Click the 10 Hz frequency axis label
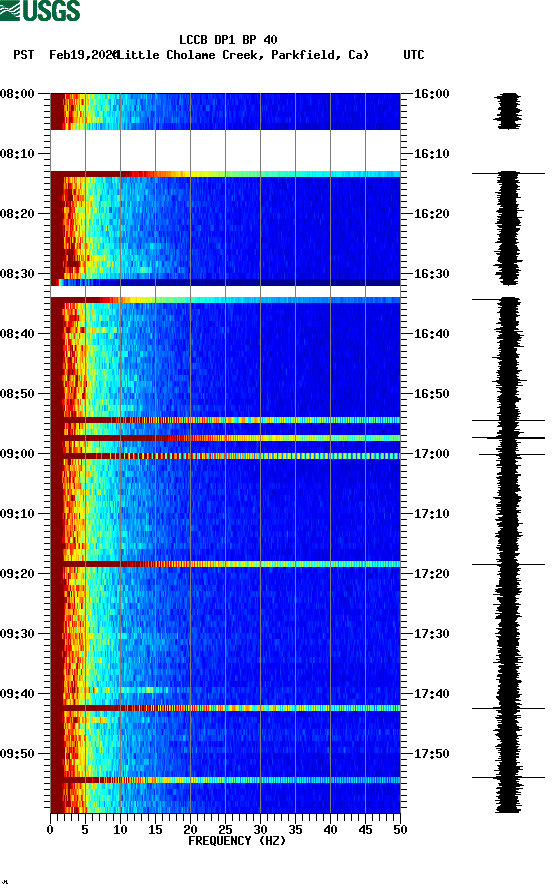Image resolution: width=552 pixels, height=893 pixels. point(120,830)
